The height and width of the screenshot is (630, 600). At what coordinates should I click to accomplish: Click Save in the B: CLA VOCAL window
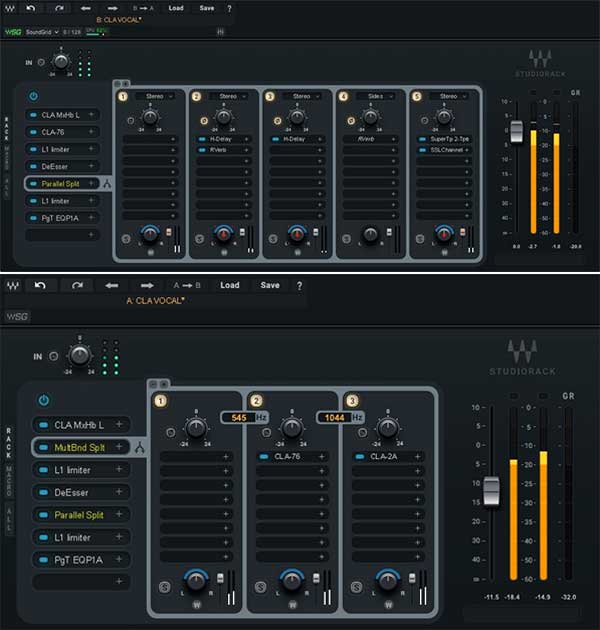point(207,8)
